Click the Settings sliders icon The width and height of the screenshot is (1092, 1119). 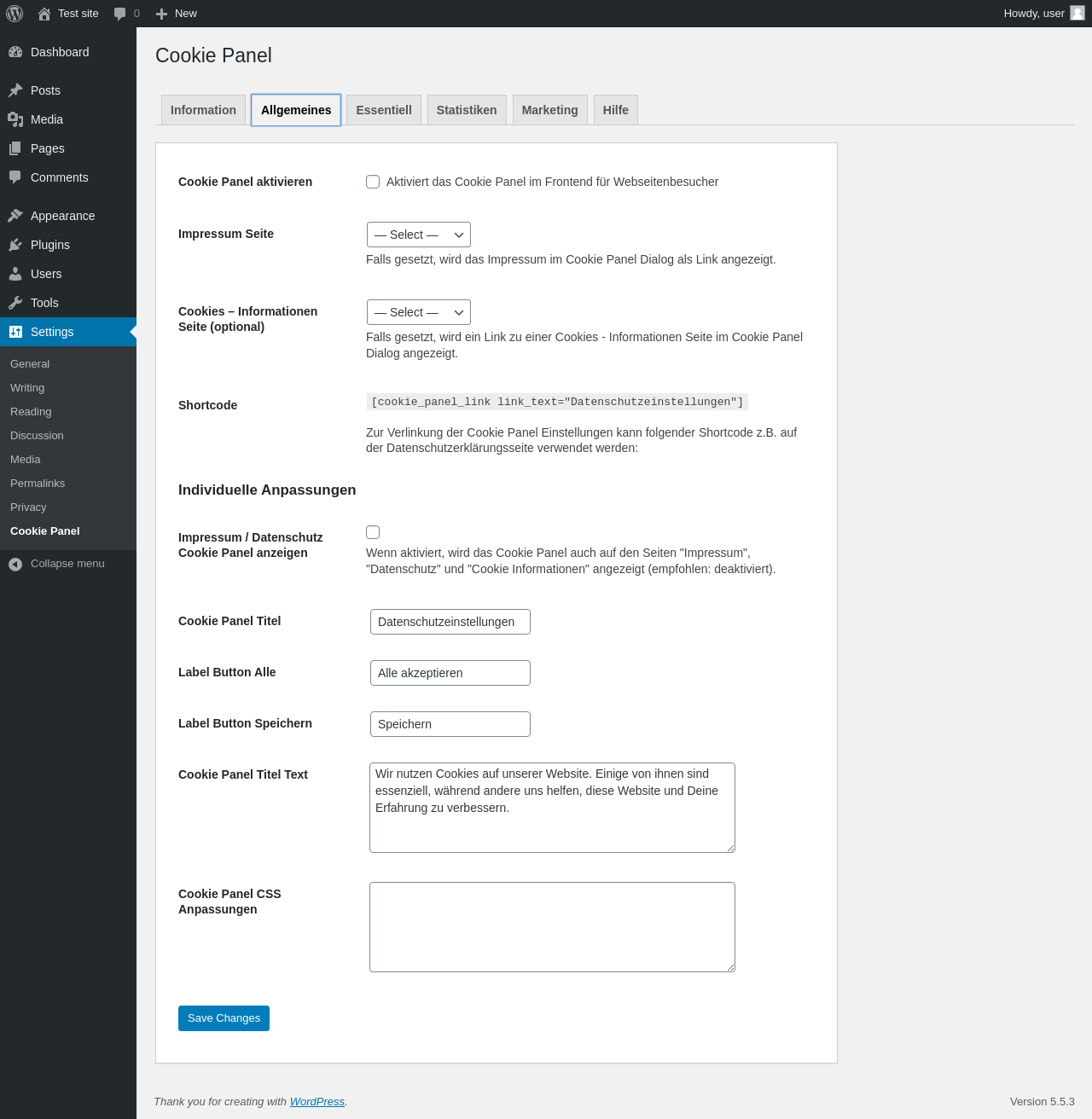point(15,332)
